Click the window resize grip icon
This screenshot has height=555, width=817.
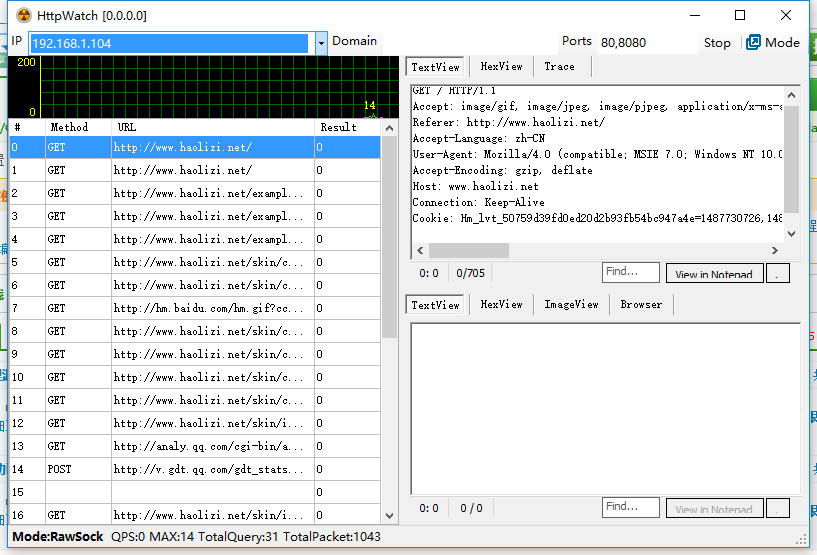(x=801, y=540)
